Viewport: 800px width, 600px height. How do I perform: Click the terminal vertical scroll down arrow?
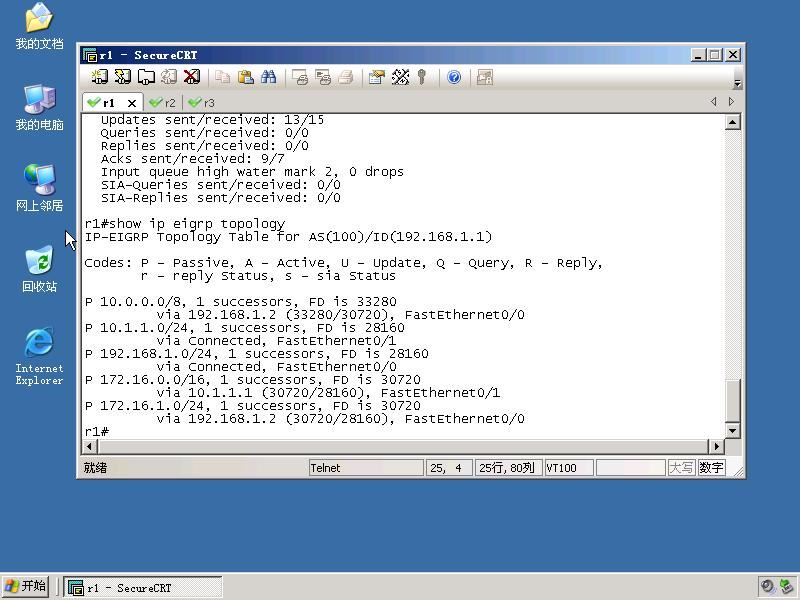(733, 431)
